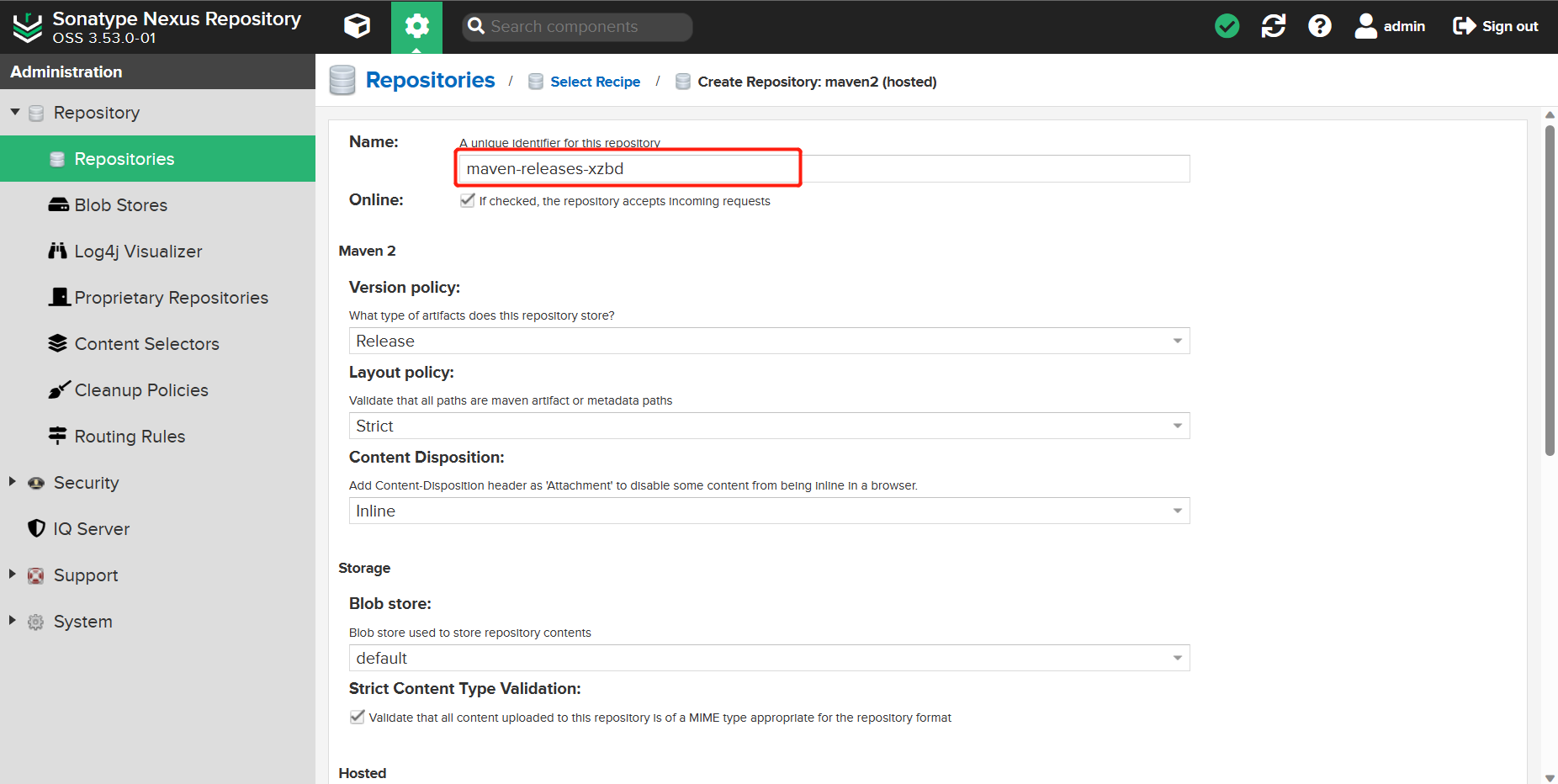Click the Content Selectors layers icon
The width and height of the screenshot is (1558, 784).
tap(57, 343)
